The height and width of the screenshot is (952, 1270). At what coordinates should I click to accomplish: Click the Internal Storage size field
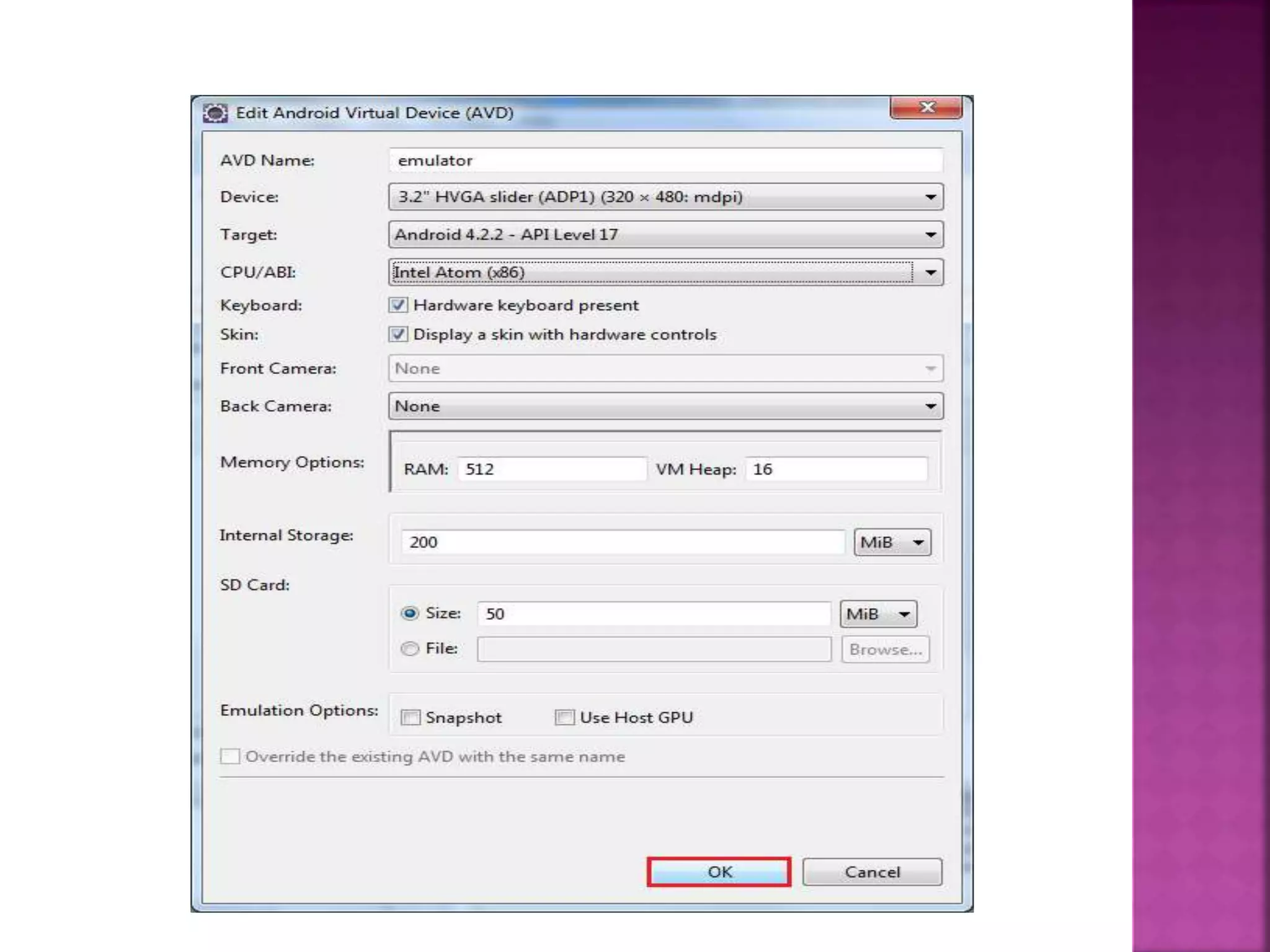(623, 542)
